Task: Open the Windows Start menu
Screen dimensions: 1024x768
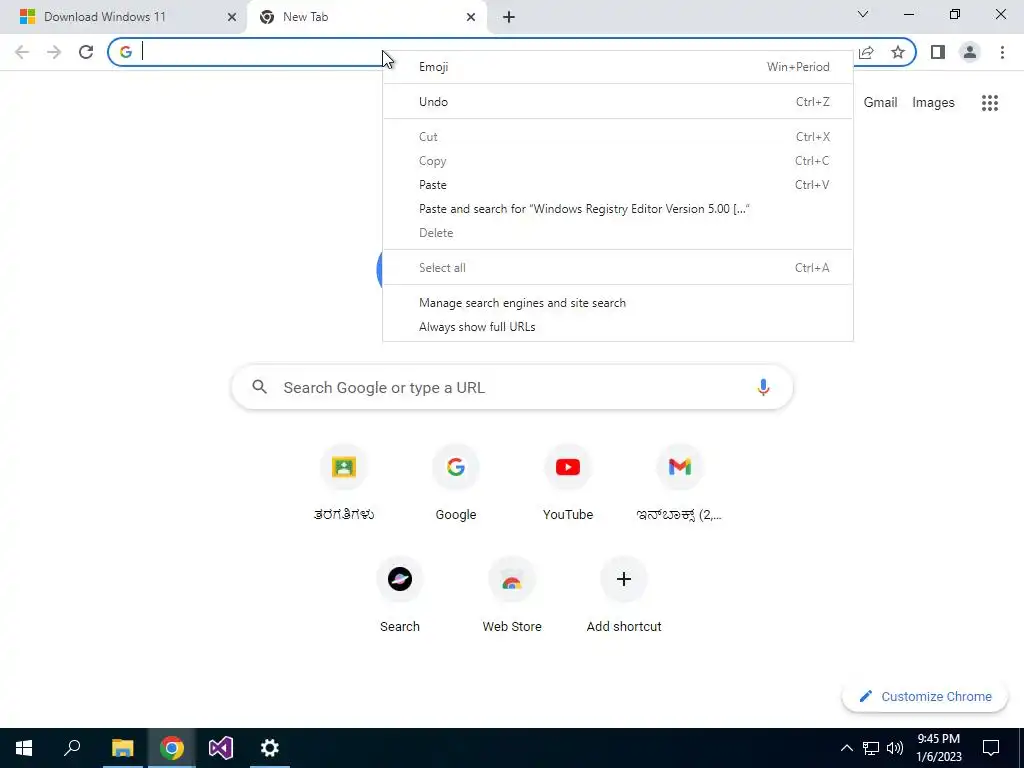Action: 24,748
